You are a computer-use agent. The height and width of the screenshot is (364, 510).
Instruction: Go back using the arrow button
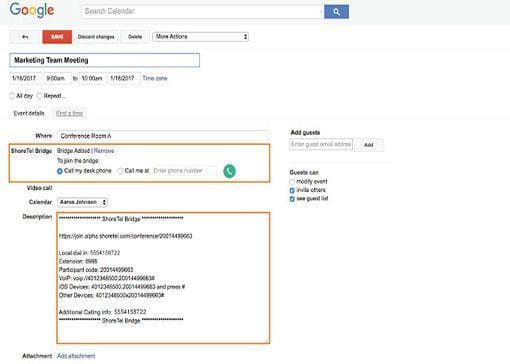point(25,37)
